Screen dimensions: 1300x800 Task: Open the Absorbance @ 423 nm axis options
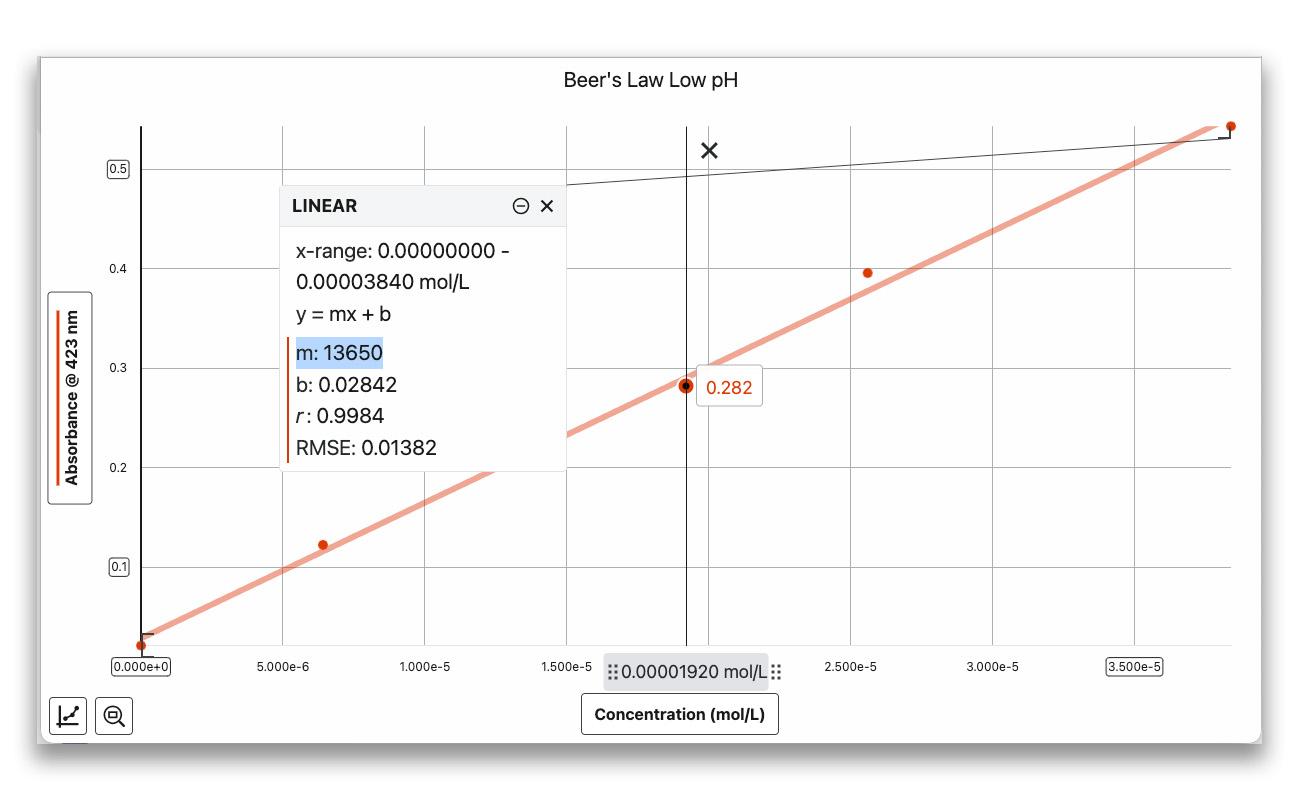coord(70,398)
